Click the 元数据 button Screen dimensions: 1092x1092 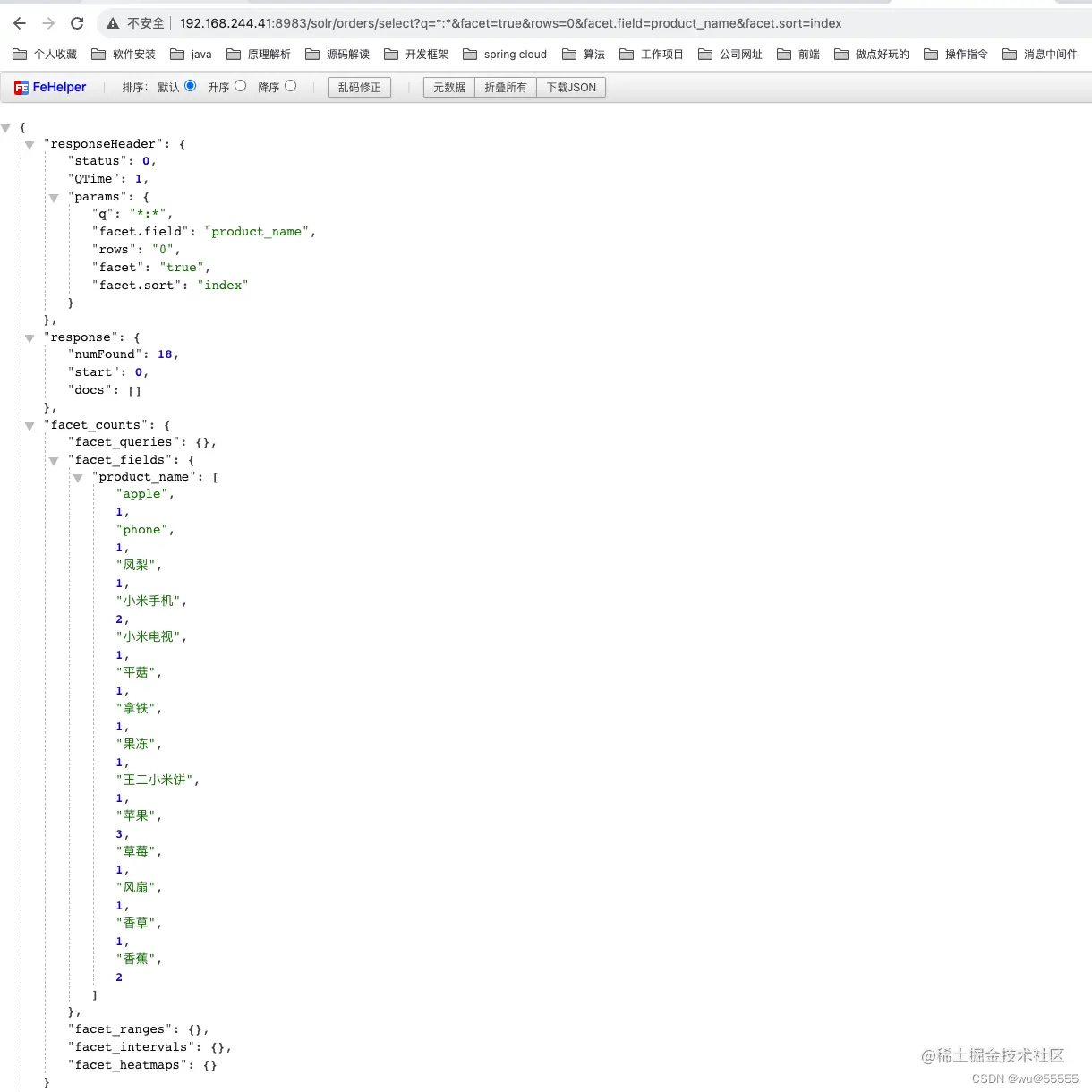[449, 88]
